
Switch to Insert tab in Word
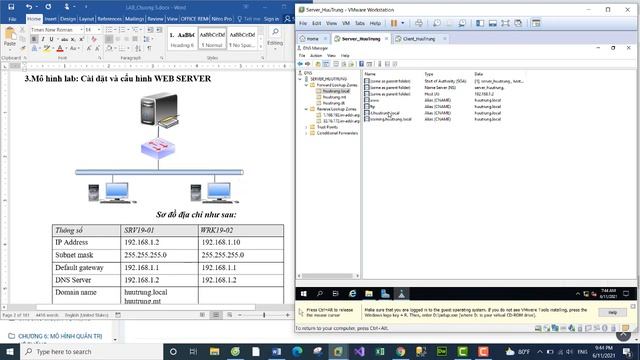51,19
